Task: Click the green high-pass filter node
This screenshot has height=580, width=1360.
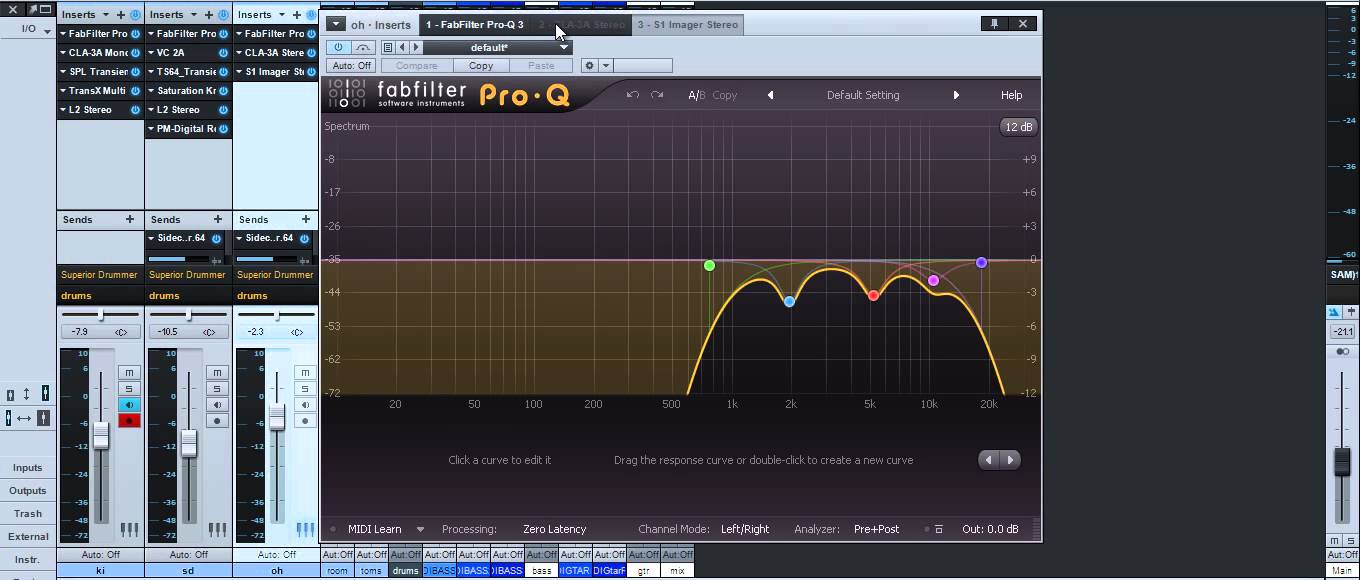Action: pos(709,266)
